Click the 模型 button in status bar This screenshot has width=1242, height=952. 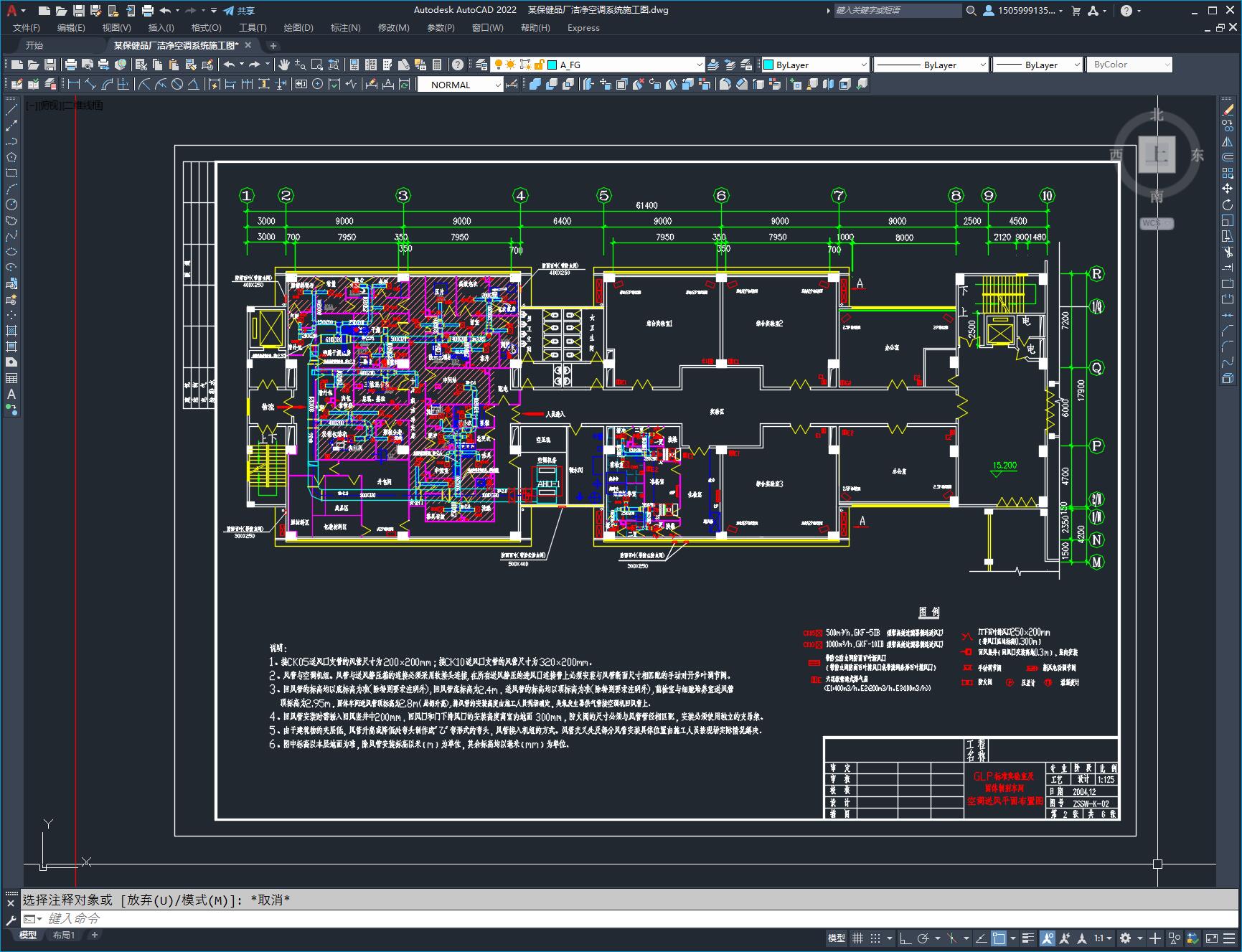[837, 938]
